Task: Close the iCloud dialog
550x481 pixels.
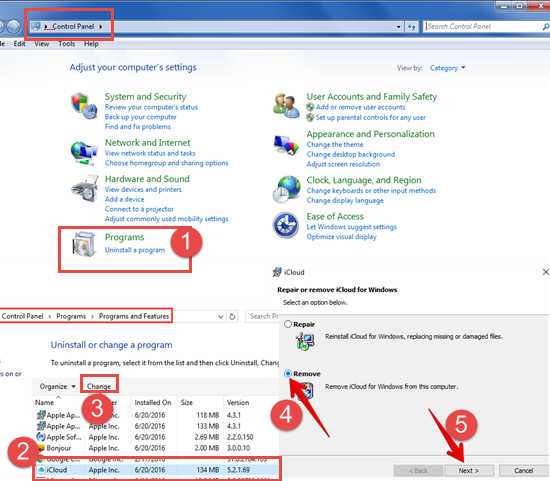Action: point(545,272)
